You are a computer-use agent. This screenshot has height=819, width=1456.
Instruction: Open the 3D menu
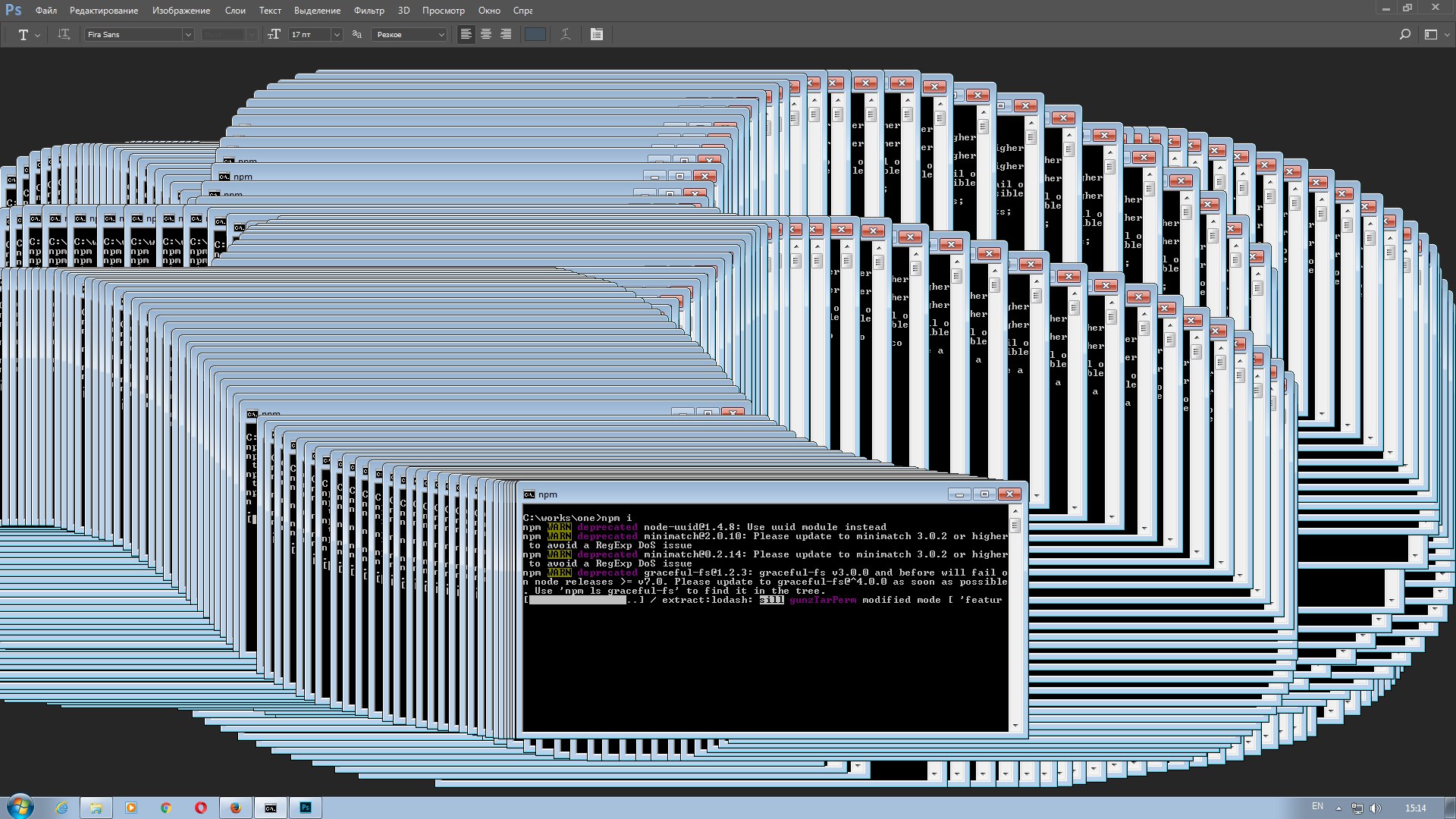click(x=403, y=11)
